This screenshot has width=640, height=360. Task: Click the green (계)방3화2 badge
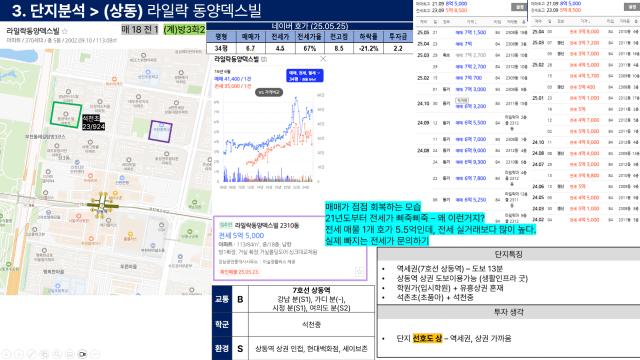coord(184,30)
